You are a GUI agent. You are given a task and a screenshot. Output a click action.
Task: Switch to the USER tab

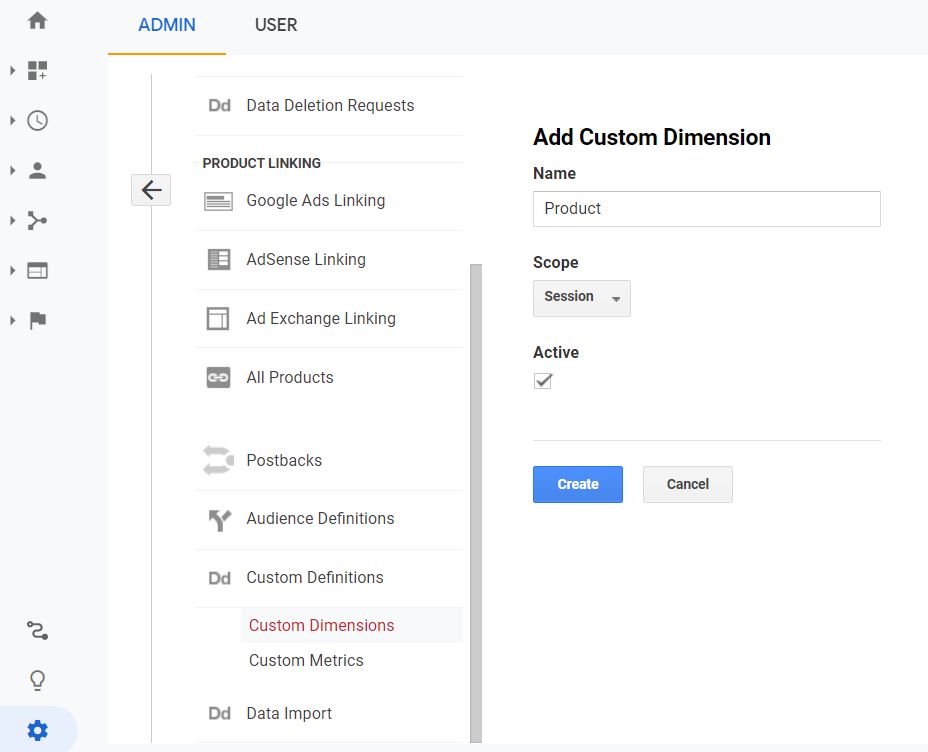coord(275,25)
